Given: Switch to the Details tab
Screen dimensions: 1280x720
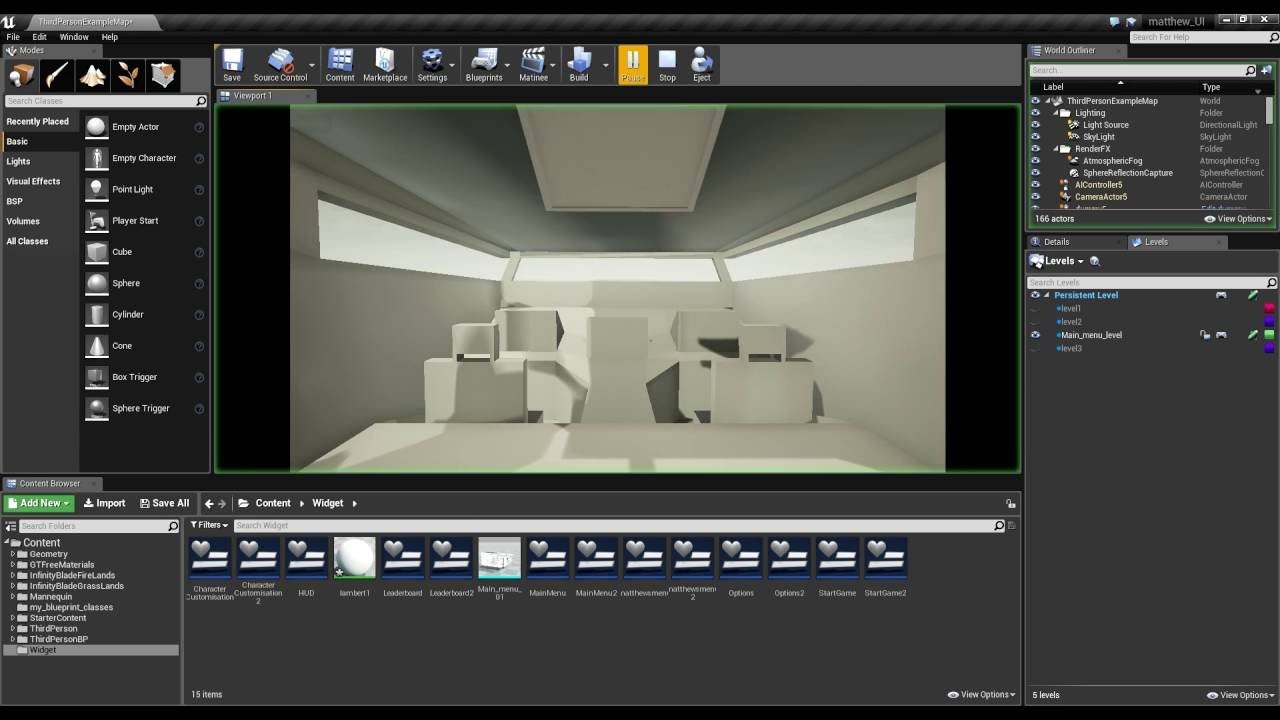Looking at the screenshot, I should [1056, 242].
